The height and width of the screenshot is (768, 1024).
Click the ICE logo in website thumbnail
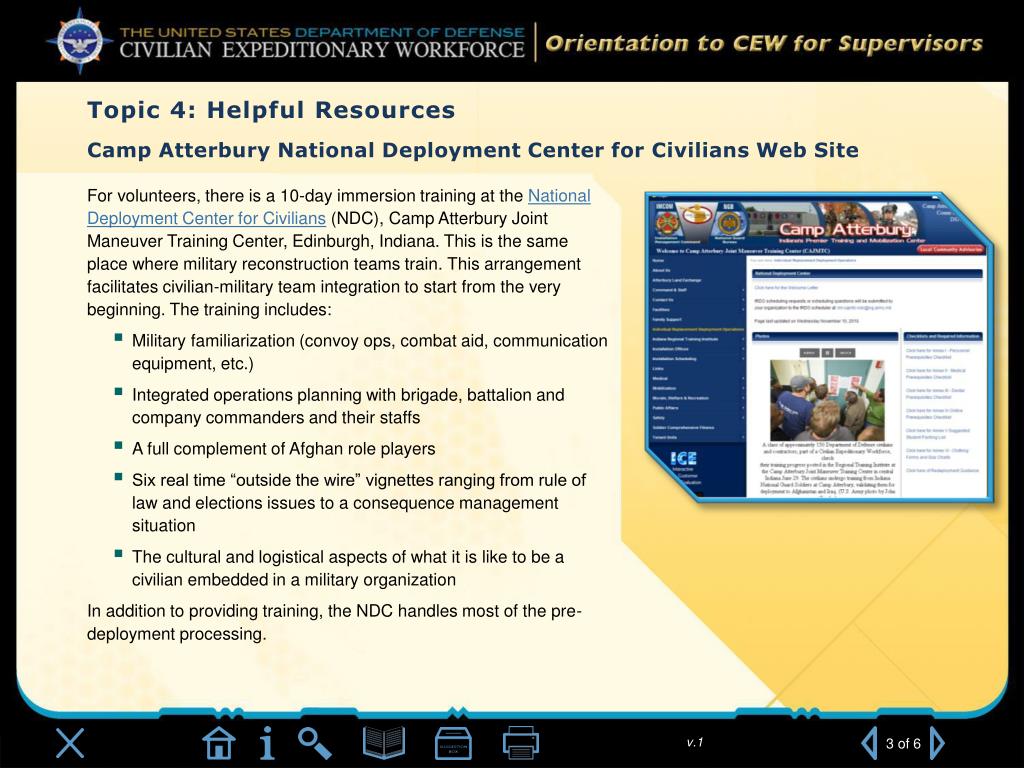(x=684, y=458)
